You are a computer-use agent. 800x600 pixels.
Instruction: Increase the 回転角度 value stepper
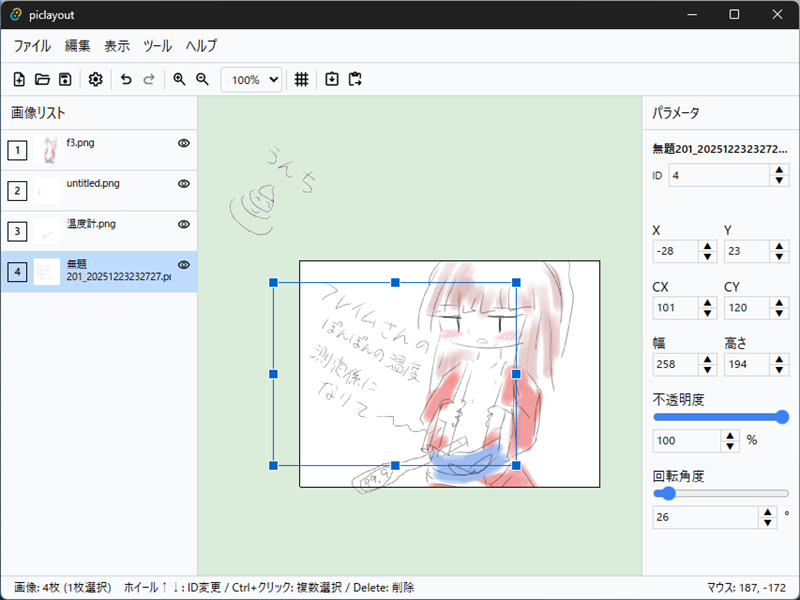click(x=767, y=512)
